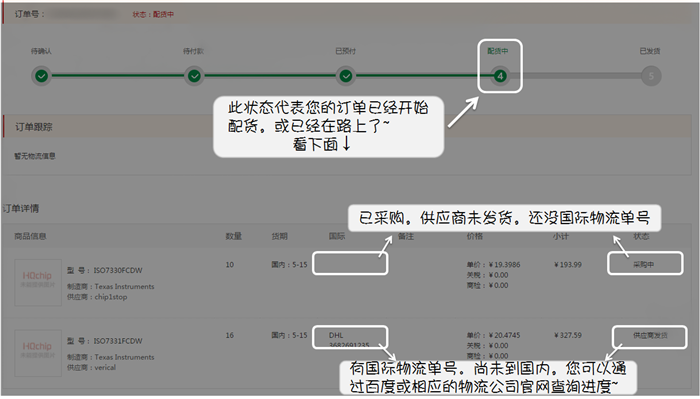Click the 数量 column header
The image size is (700, 399).
coord(233,237)
